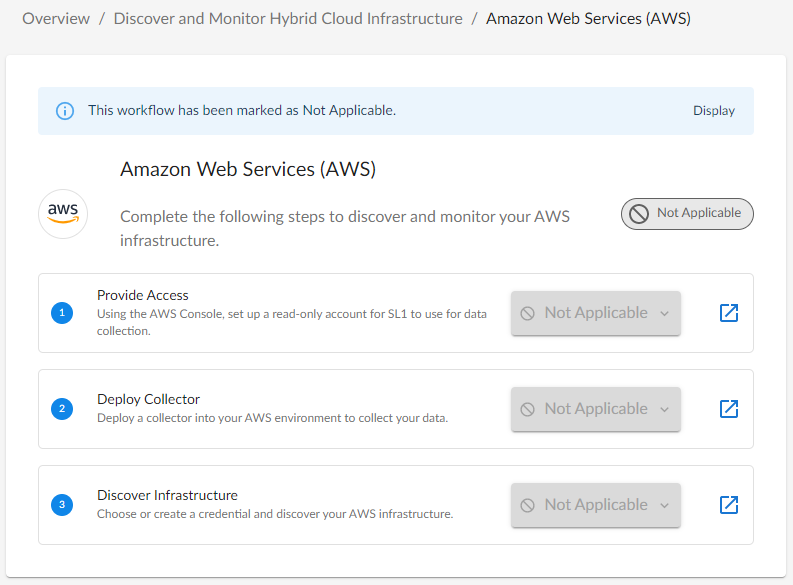Click Display in the info banner

[x=714, y=111]
